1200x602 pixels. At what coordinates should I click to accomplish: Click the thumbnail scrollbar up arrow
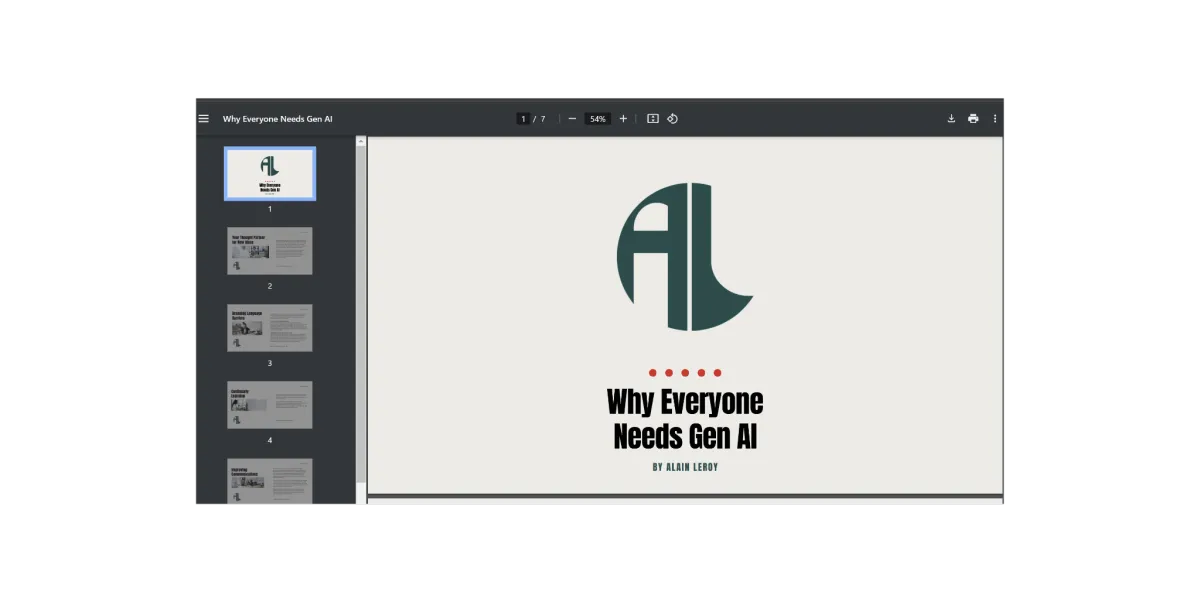pyautogui.click(x=361, y=142)
